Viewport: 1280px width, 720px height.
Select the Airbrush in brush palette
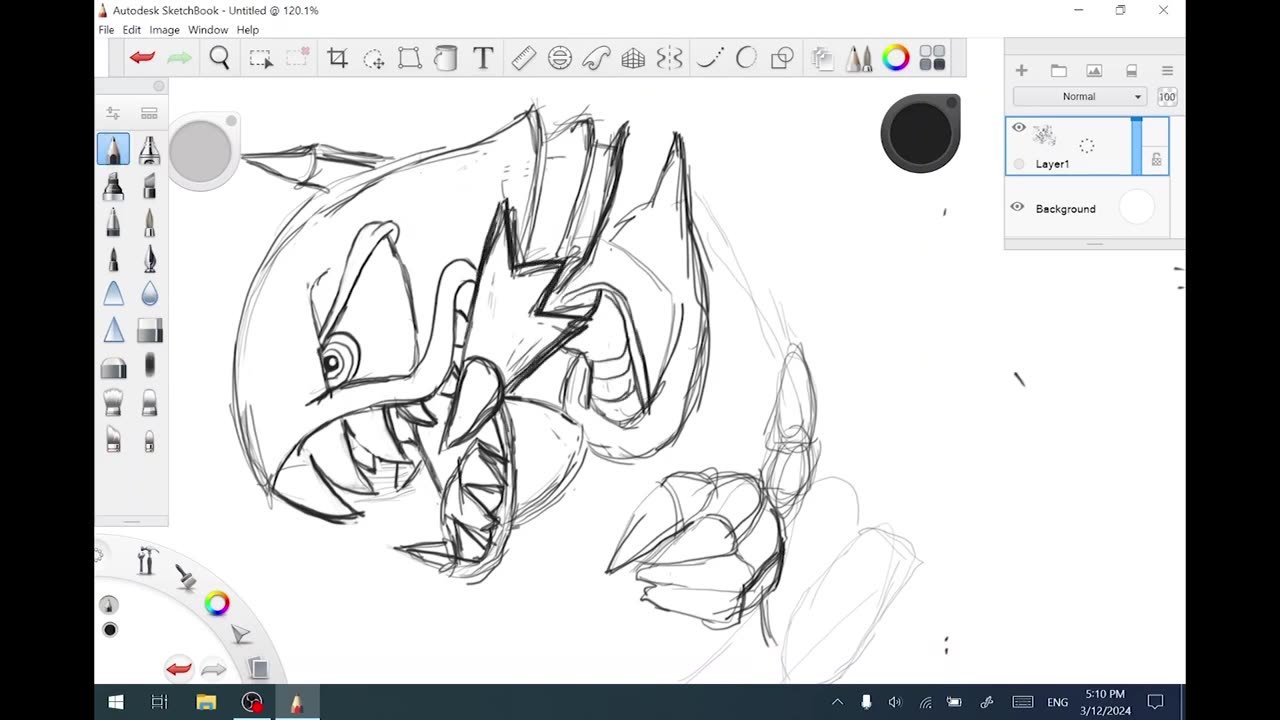tap(149, 149)
